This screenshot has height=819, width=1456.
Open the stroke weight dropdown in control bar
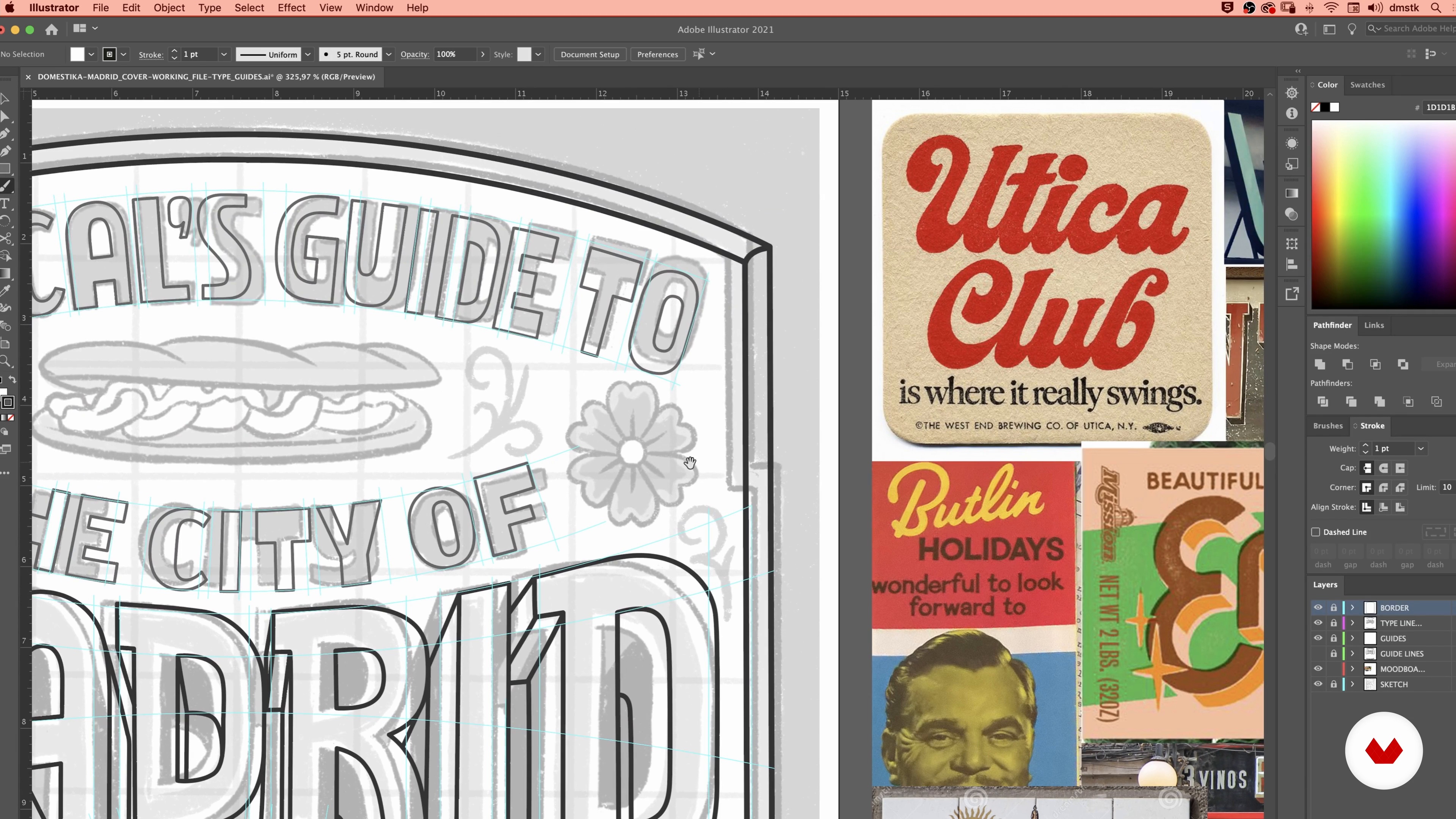(224, 54)
